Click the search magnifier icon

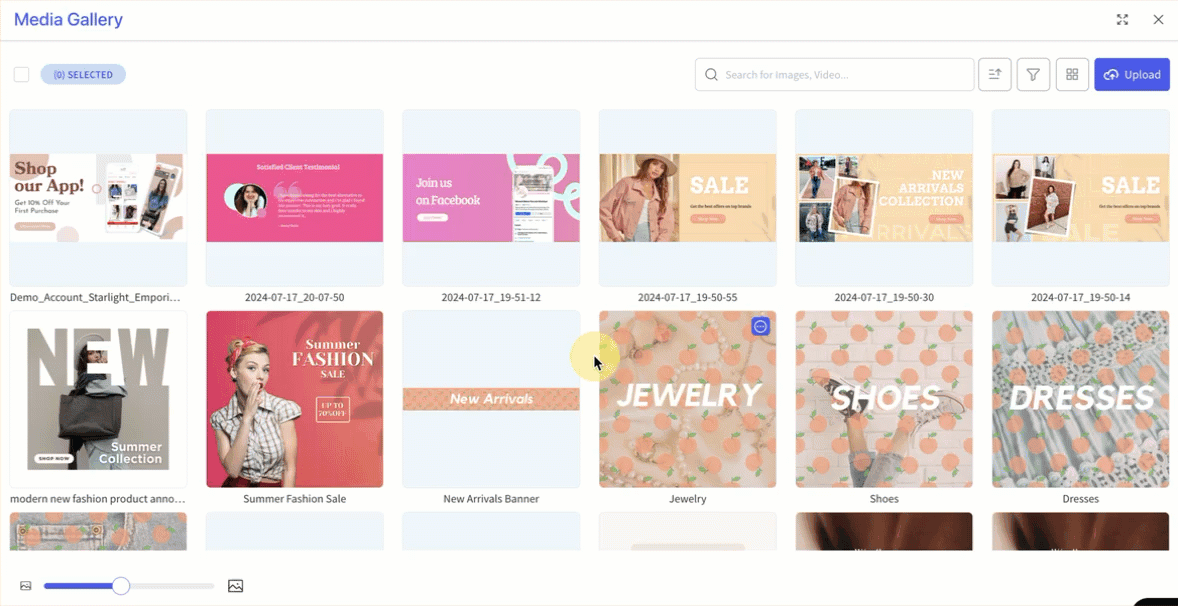pos(711,75)
